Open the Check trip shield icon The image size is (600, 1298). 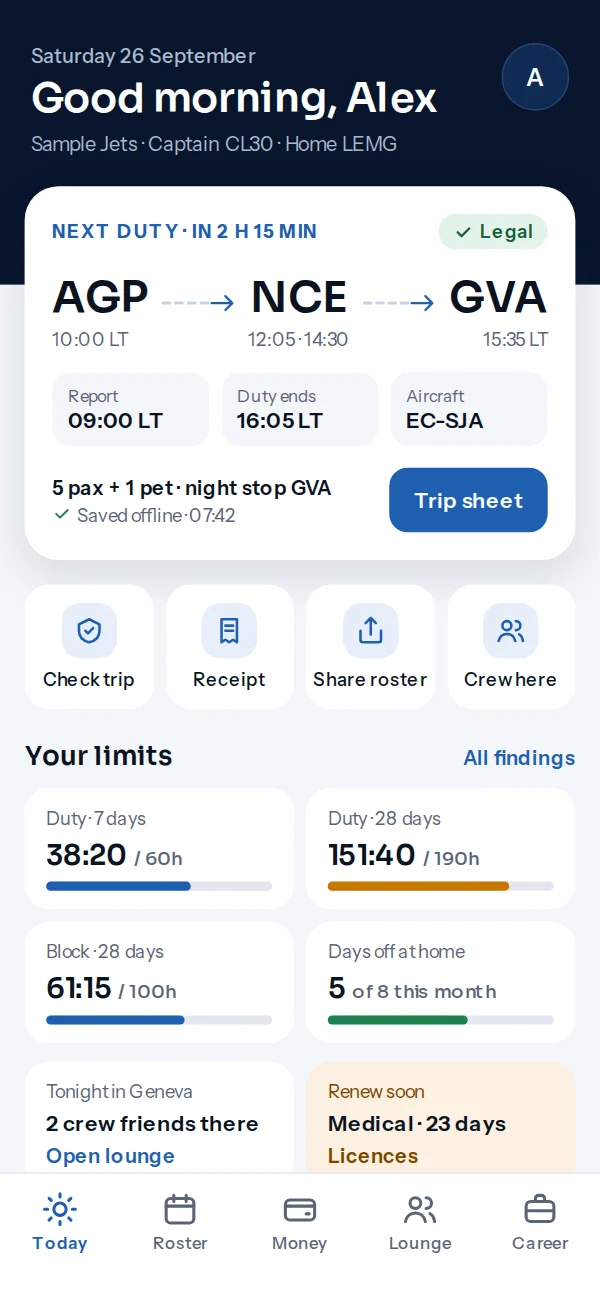[89, 630]
